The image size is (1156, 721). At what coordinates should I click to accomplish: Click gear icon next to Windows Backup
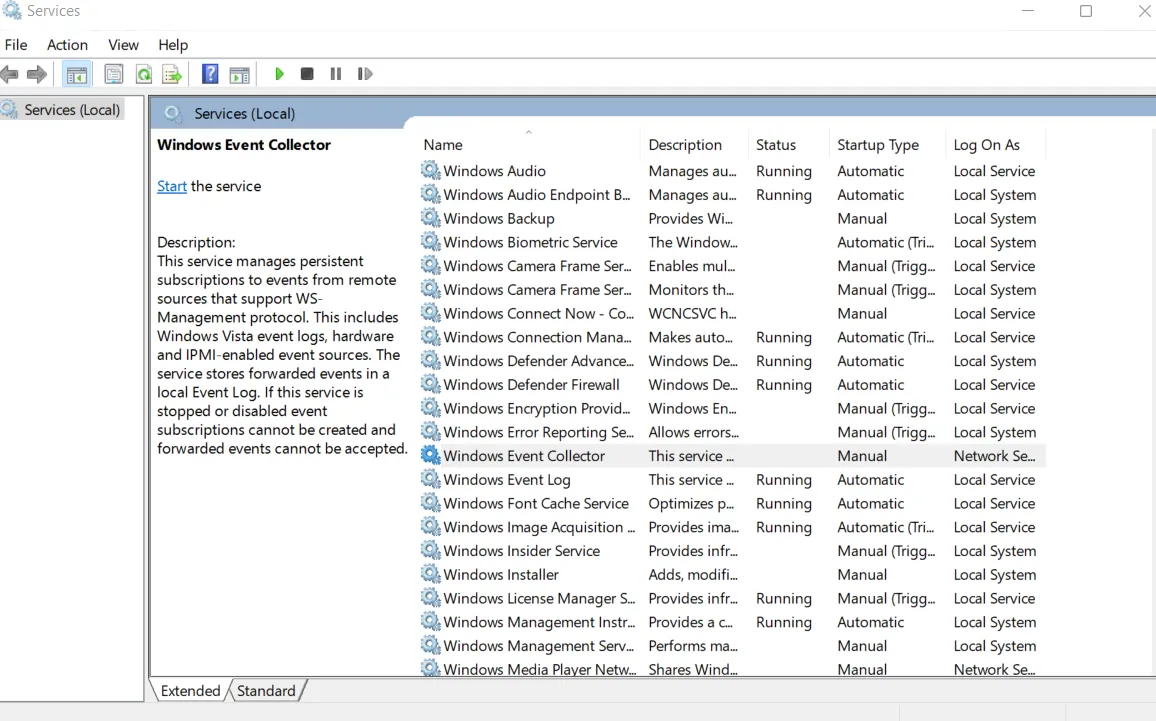431,218
